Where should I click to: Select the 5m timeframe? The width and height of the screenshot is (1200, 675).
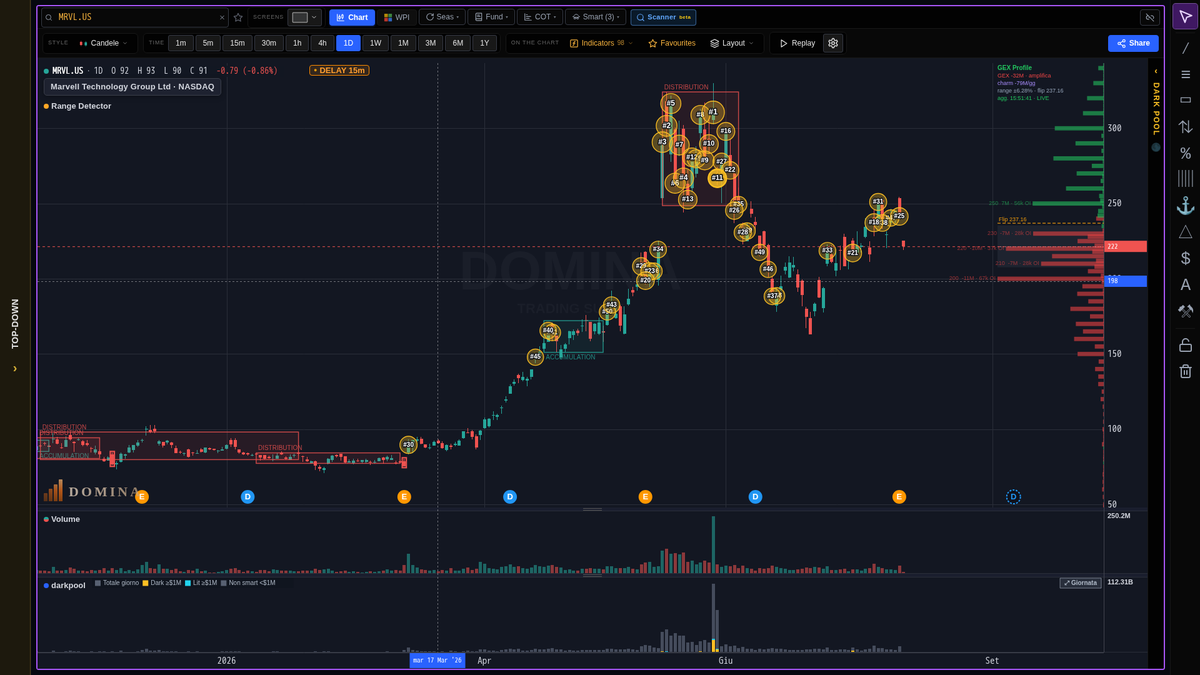point(208,43)
